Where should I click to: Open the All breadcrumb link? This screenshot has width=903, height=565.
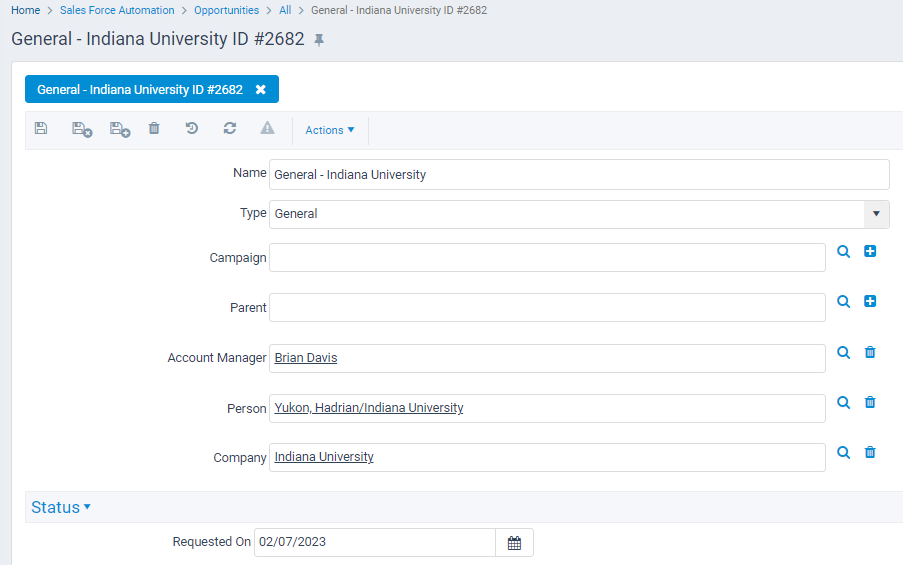click(x=285, y=10)
